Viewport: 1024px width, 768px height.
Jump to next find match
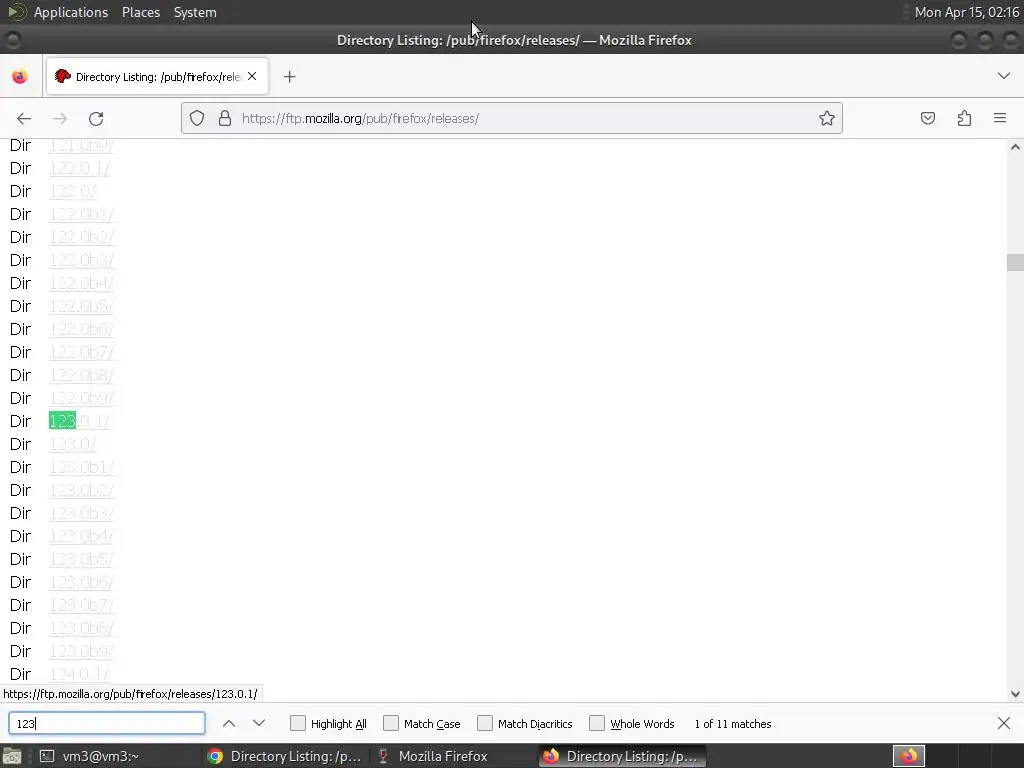coord(259,724)
